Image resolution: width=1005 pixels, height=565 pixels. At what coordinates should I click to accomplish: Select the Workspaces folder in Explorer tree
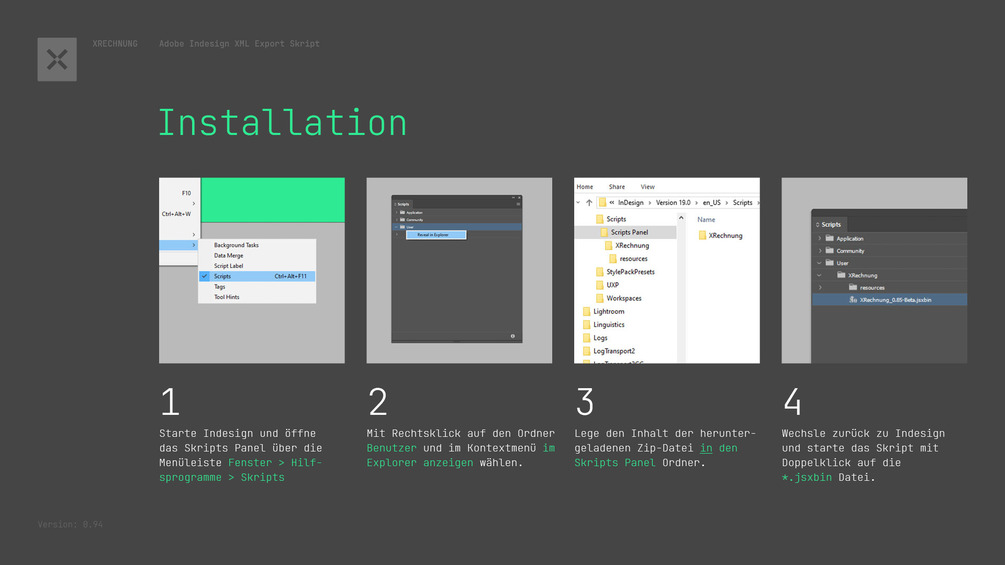coord(619,298)
